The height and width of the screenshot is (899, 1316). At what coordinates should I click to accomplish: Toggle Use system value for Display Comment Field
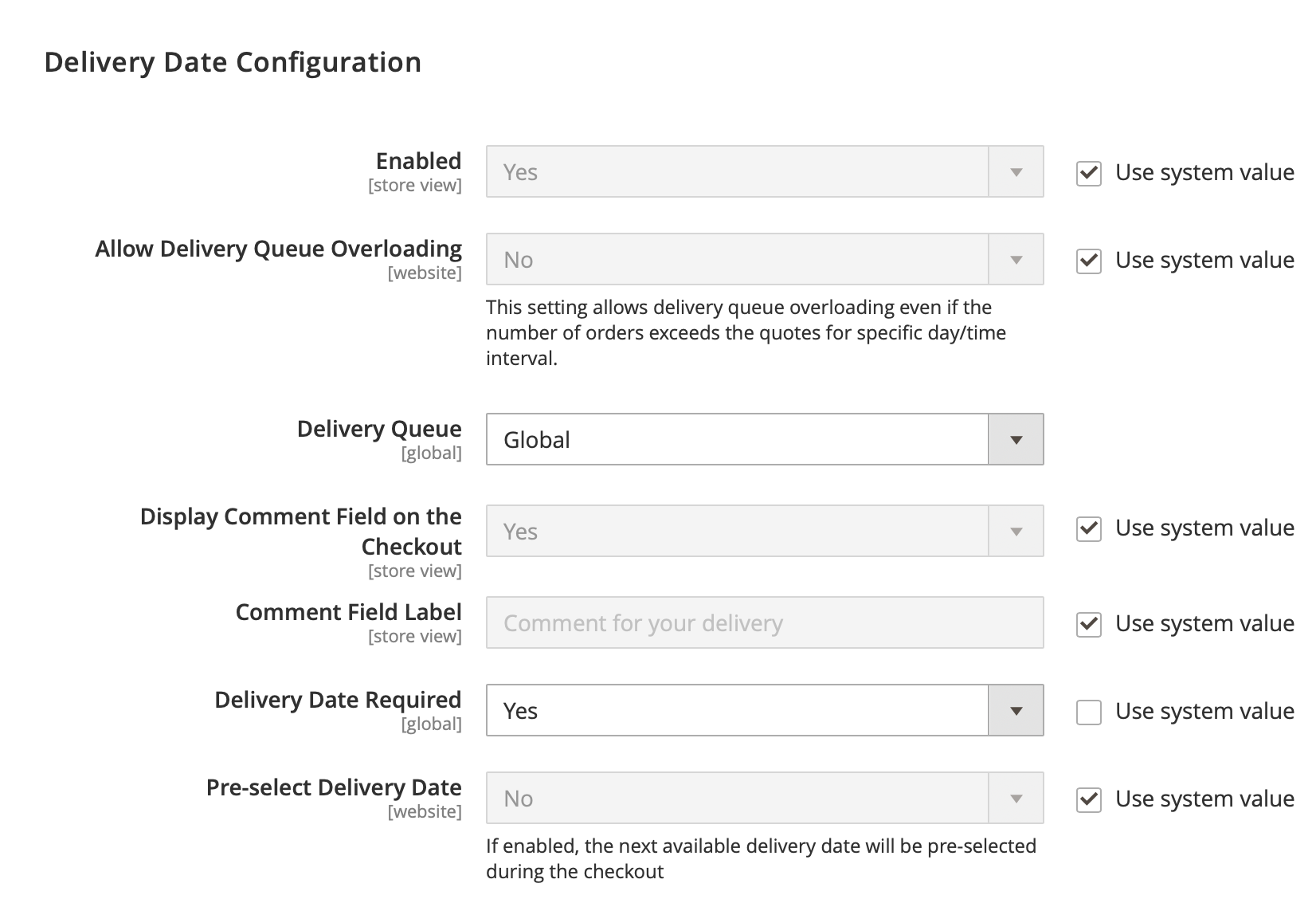tap(1088, 528)
